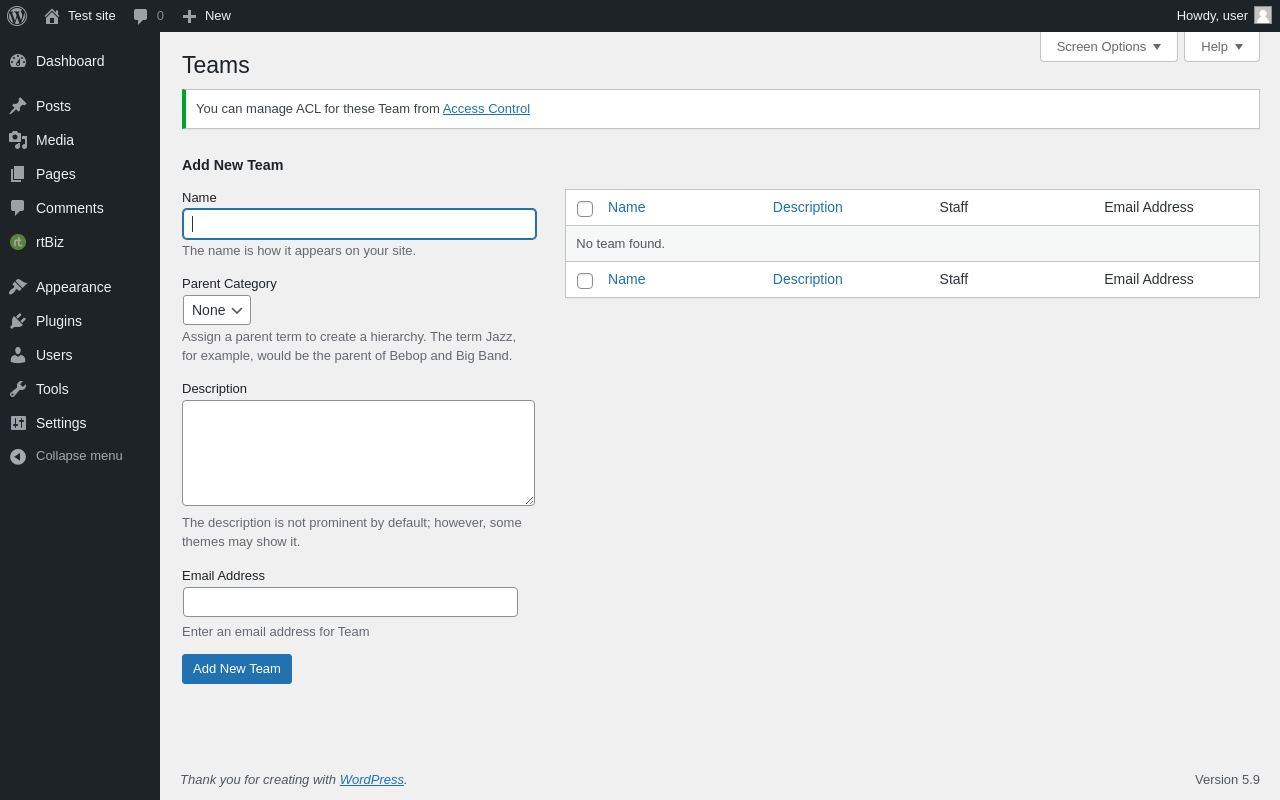Viewport: 1280px width, 800px height.
Task: Click Collapse menu text
Action: click(79, 456)
